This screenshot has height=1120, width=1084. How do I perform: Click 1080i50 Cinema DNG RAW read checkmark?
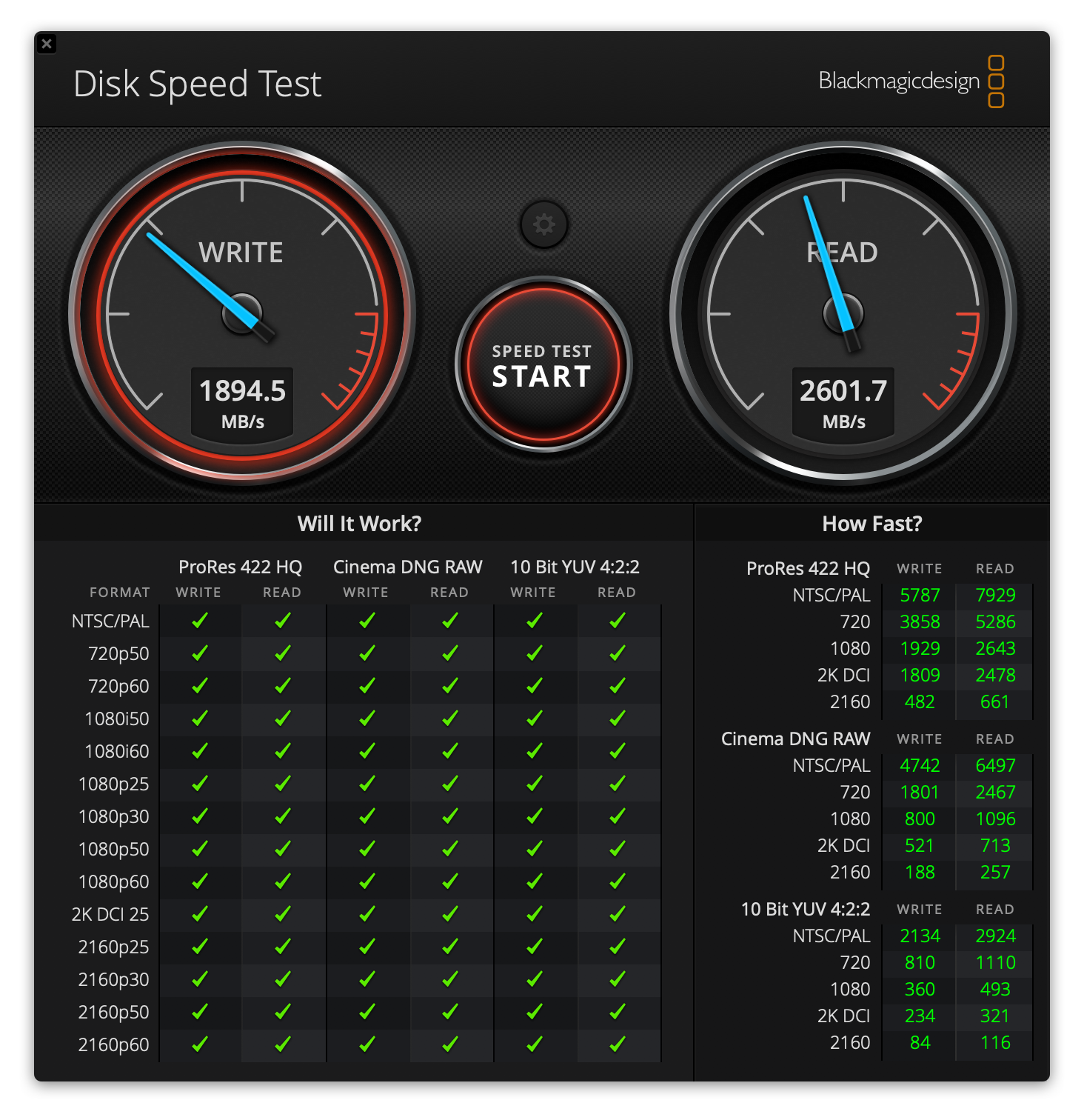449,719
